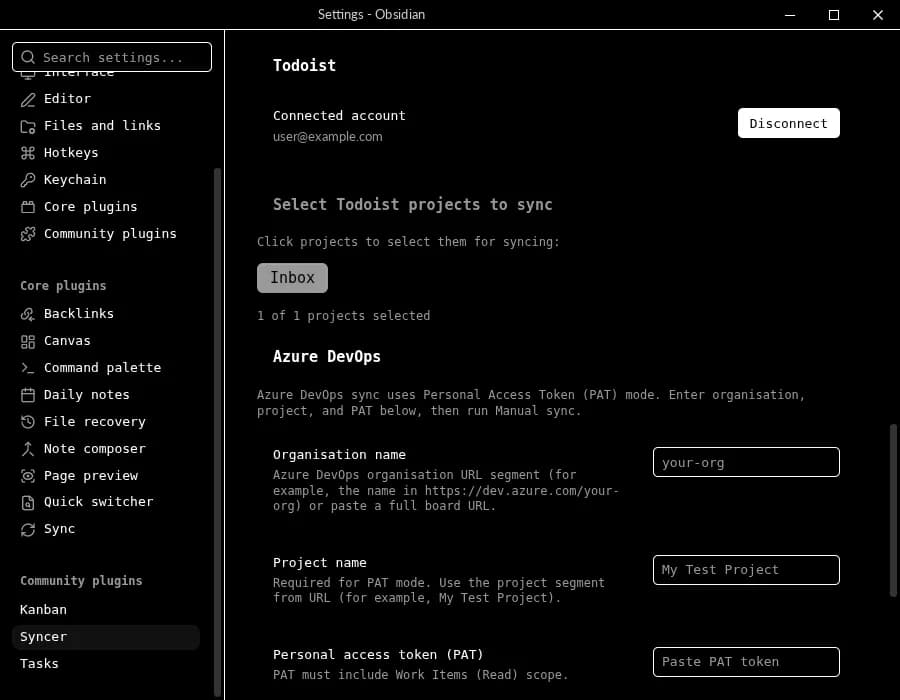Image resolution: width=900 pixels, height=700 pixels.
Task: Click the Backlinks link icon
Action: pyautogui.click(x=28, y=314)
